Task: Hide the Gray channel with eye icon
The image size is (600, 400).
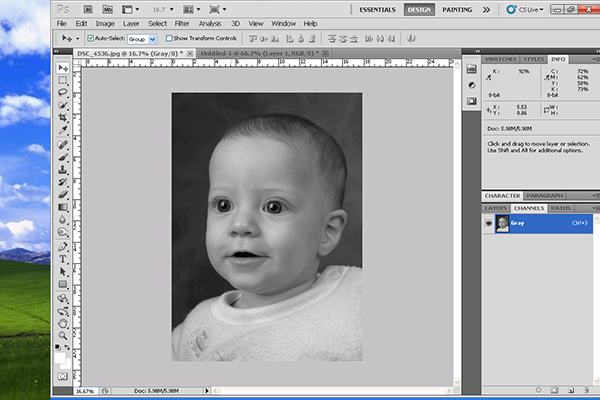Action: 488,225
